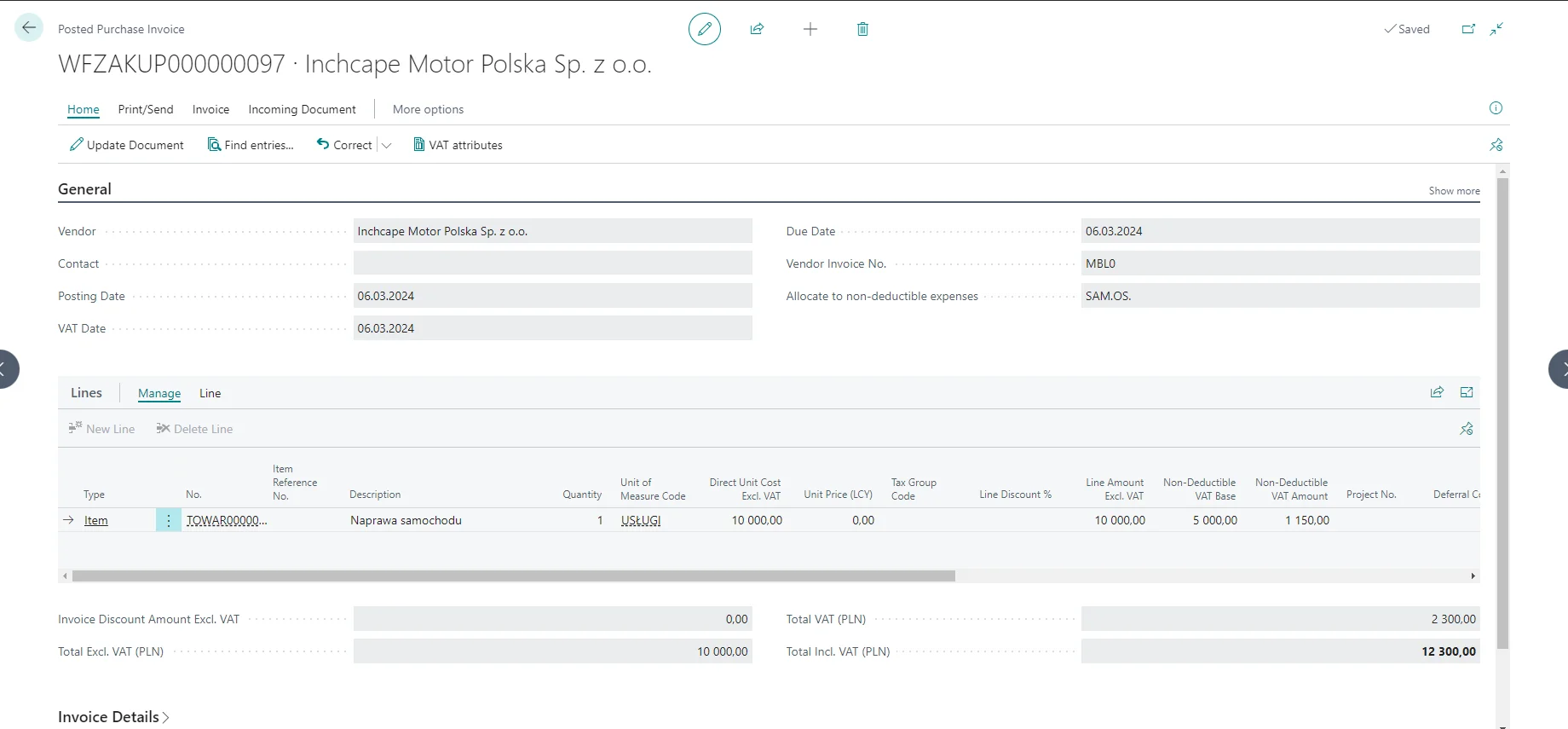Click the collapse page arrows icon

pyautogui.click(x=1496, y=29)
